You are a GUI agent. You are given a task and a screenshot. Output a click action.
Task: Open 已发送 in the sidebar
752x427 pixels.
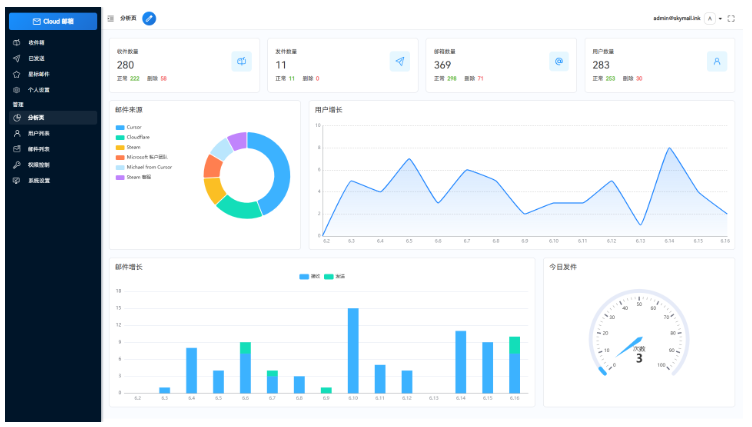pyautogui.click(x=53, y=59)
